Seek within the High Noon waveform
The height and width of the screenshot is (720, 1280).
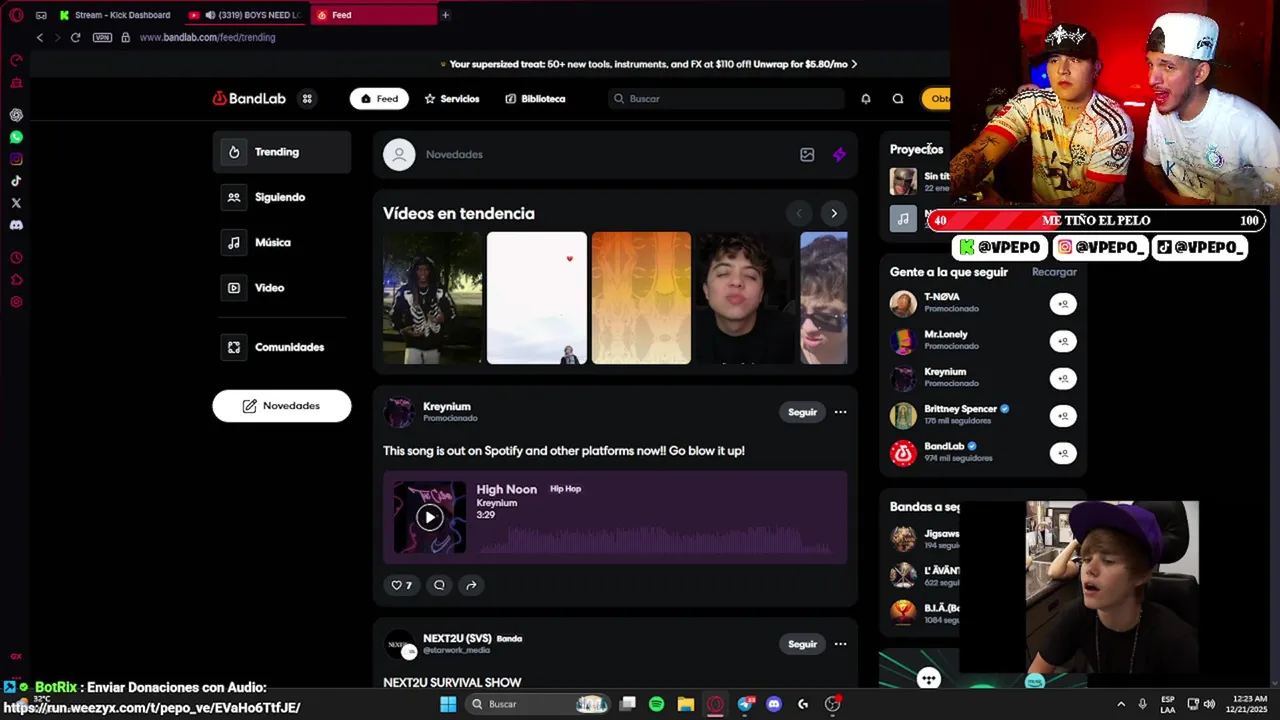pyautogui.click(x=655, y=539)
